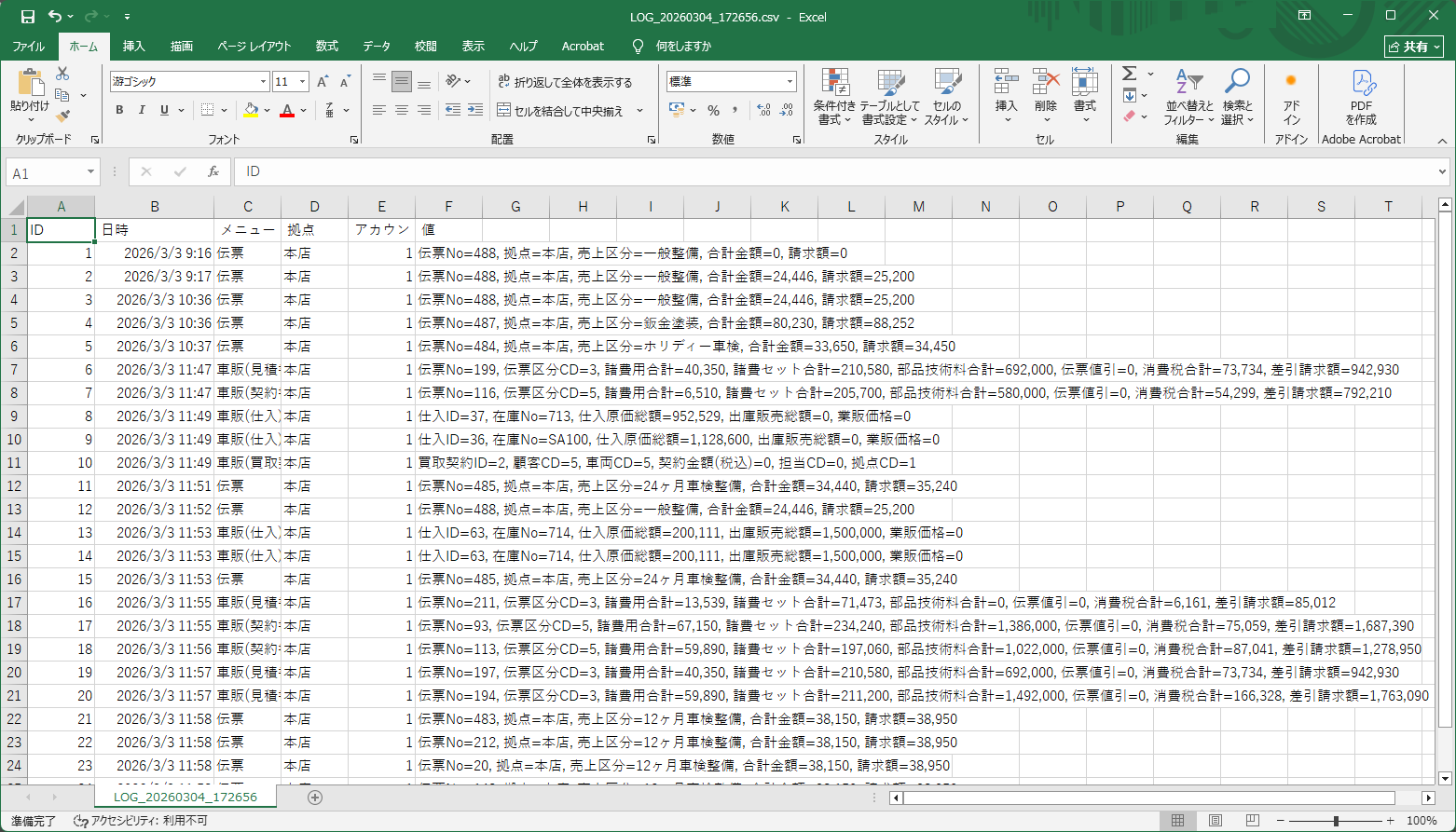Screen dimensions: 1456x832
Task: Click セルを結合して中央揃え merge button
Action: (x=561, y=111)
